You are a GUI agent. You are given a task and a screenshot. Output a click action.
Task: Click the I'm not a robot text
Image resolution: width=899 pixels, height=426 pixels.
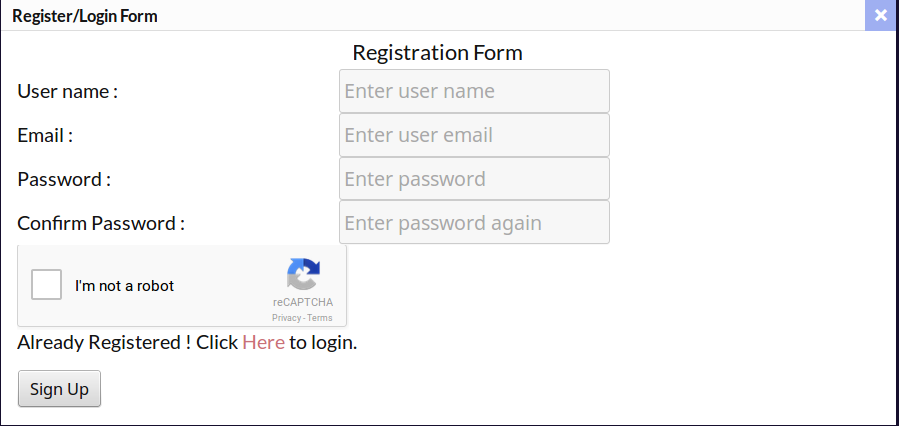(x=124, y=286)
